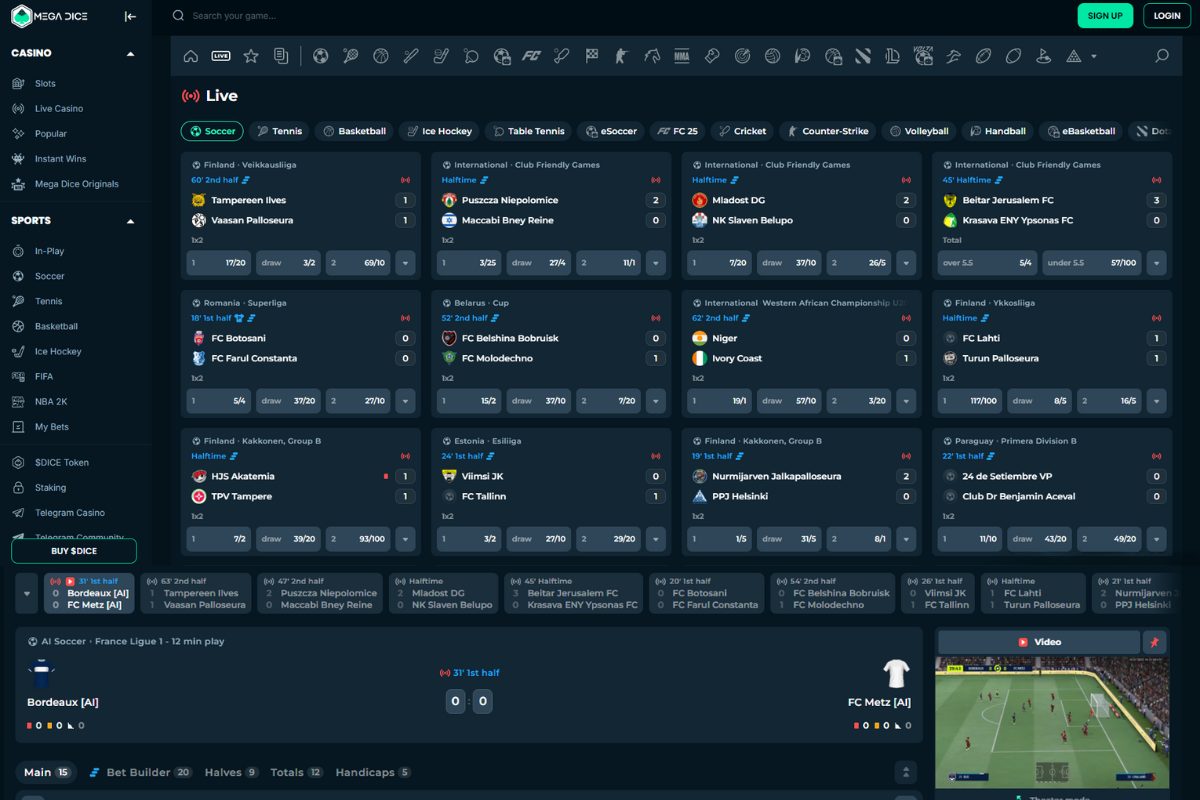Open the Home icon in sports toolbar
The height and width of the screenshot is (800, 1200).
pos(191,56)
